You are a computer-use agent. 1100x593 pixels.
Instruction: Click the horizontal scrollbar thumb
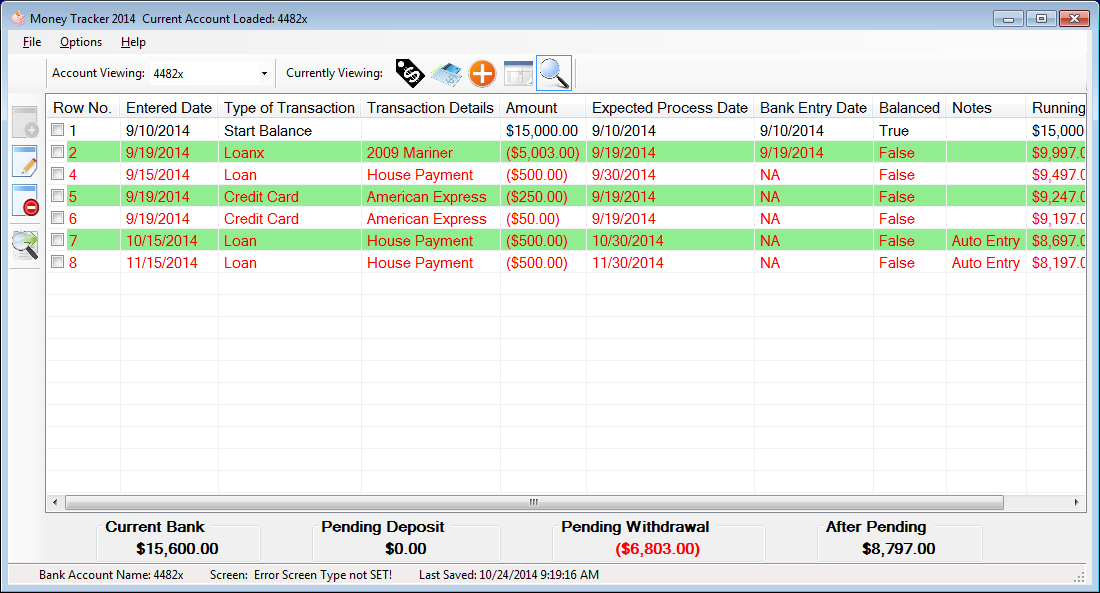(534, 502)
